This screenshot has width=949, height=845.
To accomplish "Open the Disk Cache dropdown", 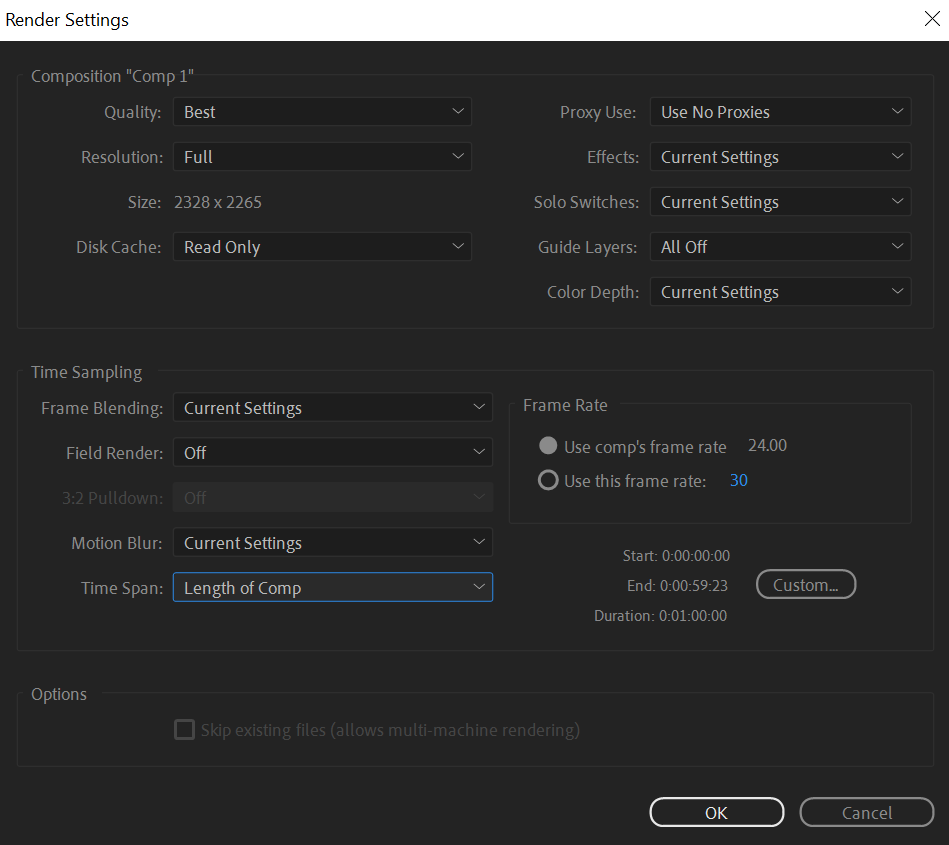I will [321, 247].
